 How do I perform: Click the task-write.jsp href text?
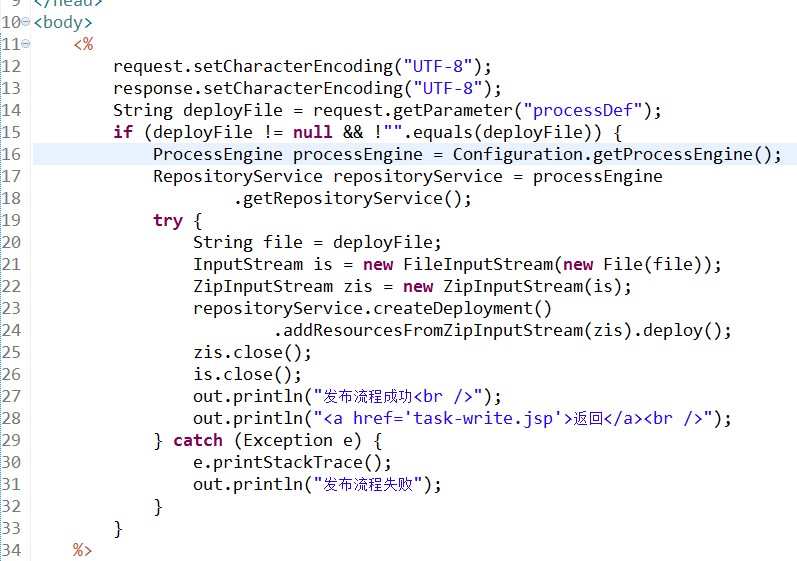483,419
